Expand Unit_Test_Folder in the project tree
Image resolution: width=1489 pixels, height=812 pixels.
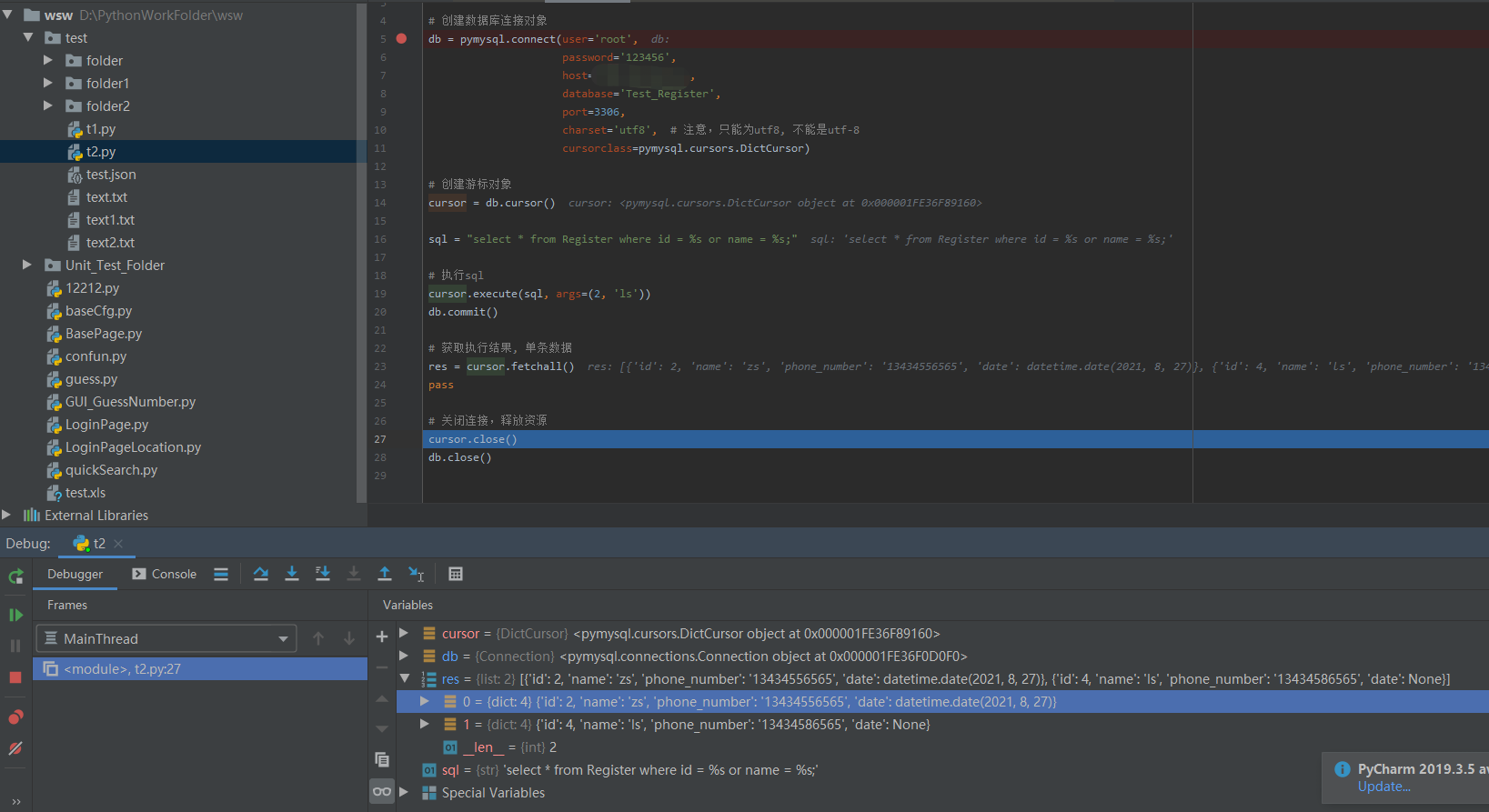click(x=27, y=266)
